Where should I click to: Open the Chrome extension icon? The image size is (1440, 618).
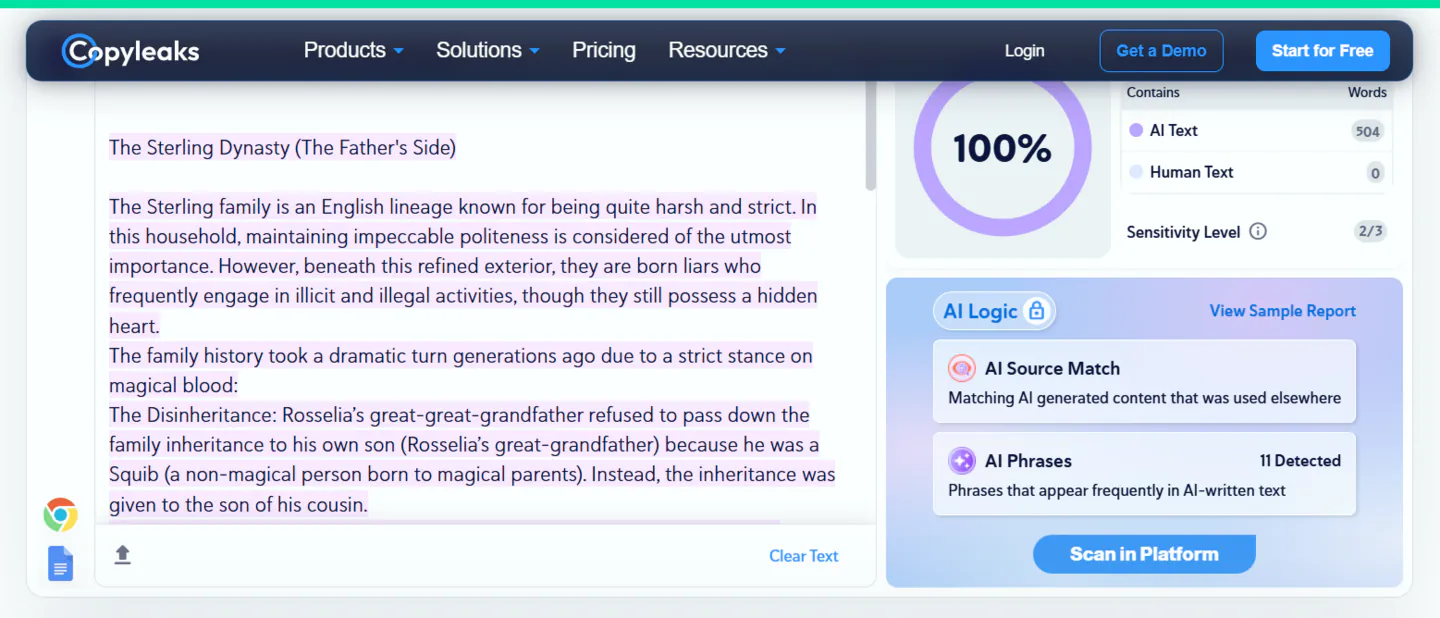click(x=60, y=515)
